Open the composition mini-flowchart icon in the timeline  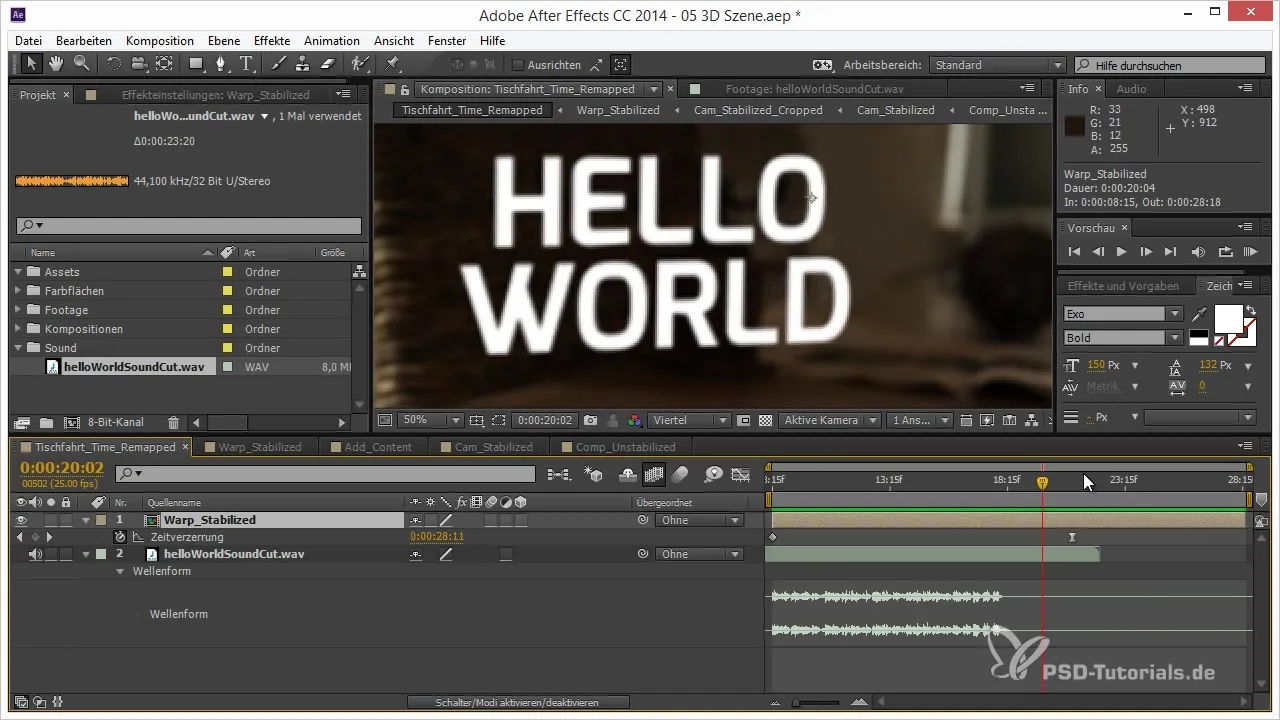pyautogui.click(x=560, y=474)
